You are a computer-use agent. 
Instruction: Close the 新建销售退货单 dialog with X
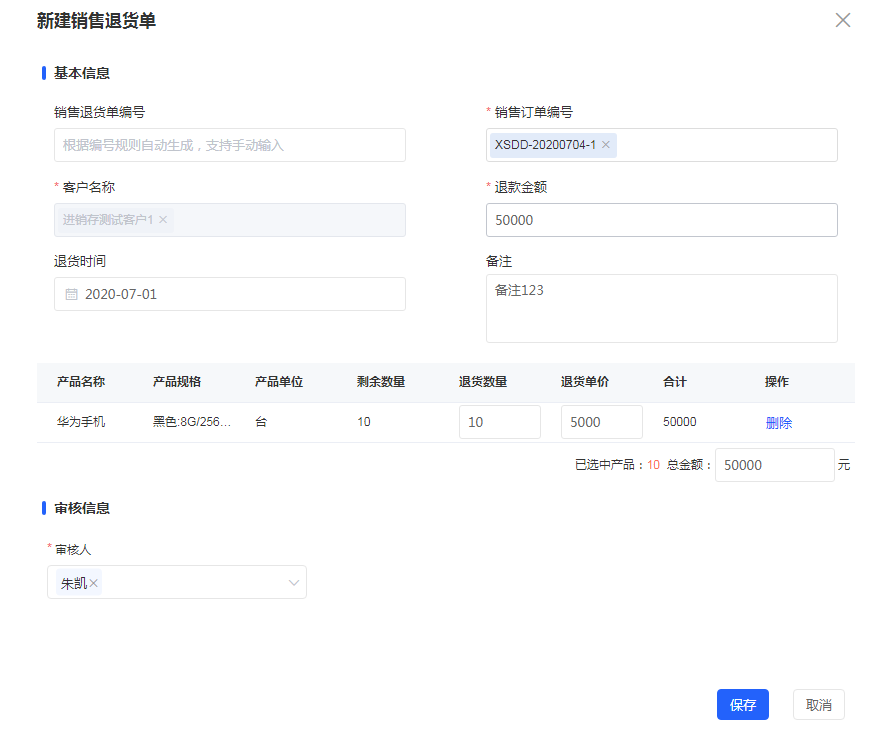tap(843, 21)
